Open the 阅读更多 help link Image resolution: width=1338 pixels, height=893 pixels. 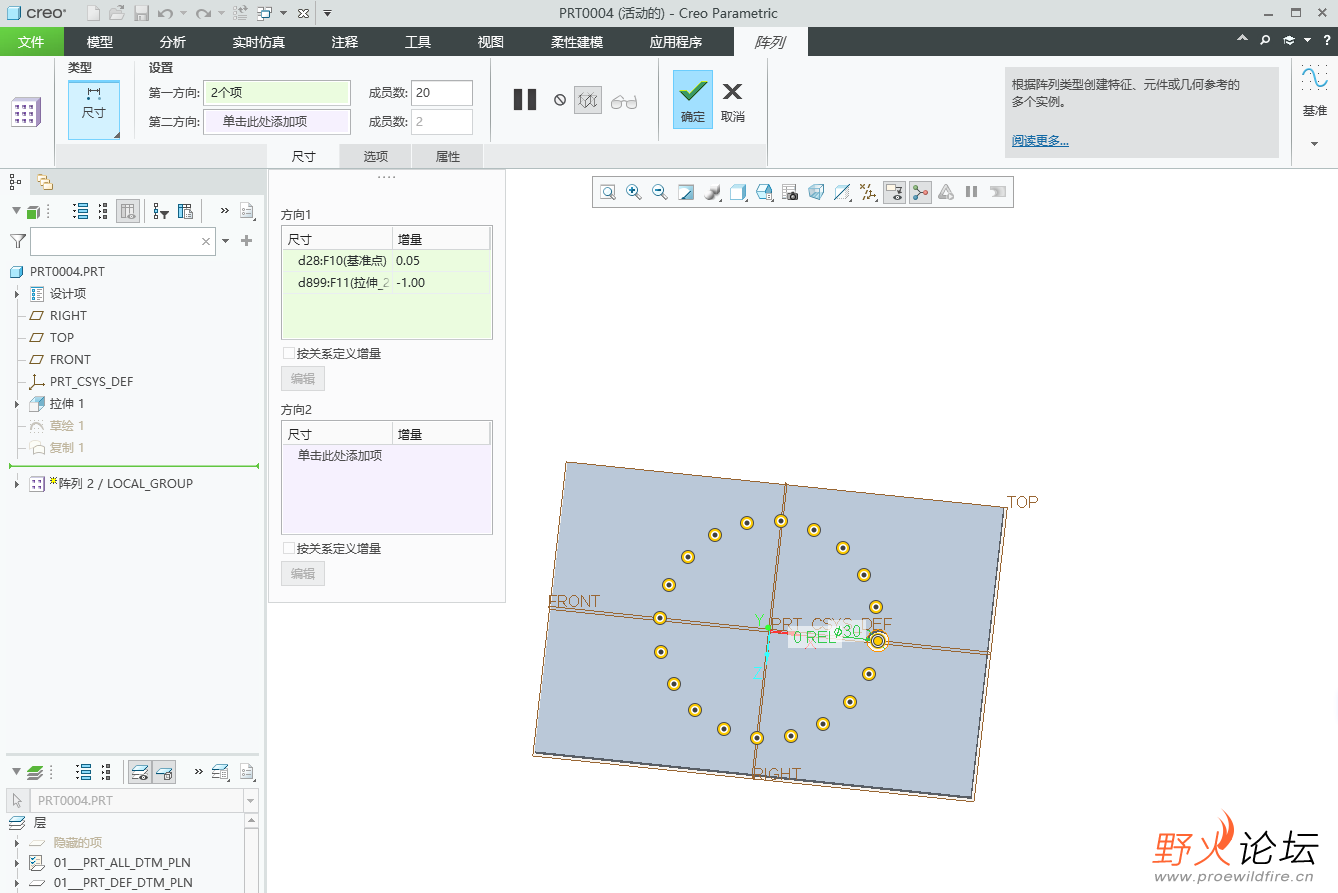(1040, 141)
